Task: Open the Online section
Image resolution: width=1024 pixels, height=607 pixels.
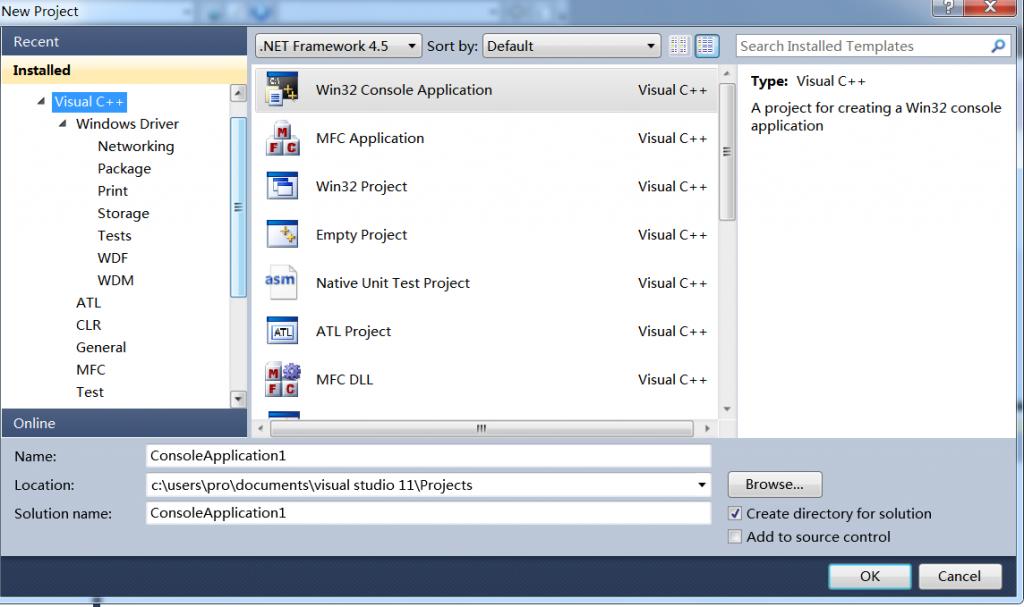Action: (x=124, y=423)
